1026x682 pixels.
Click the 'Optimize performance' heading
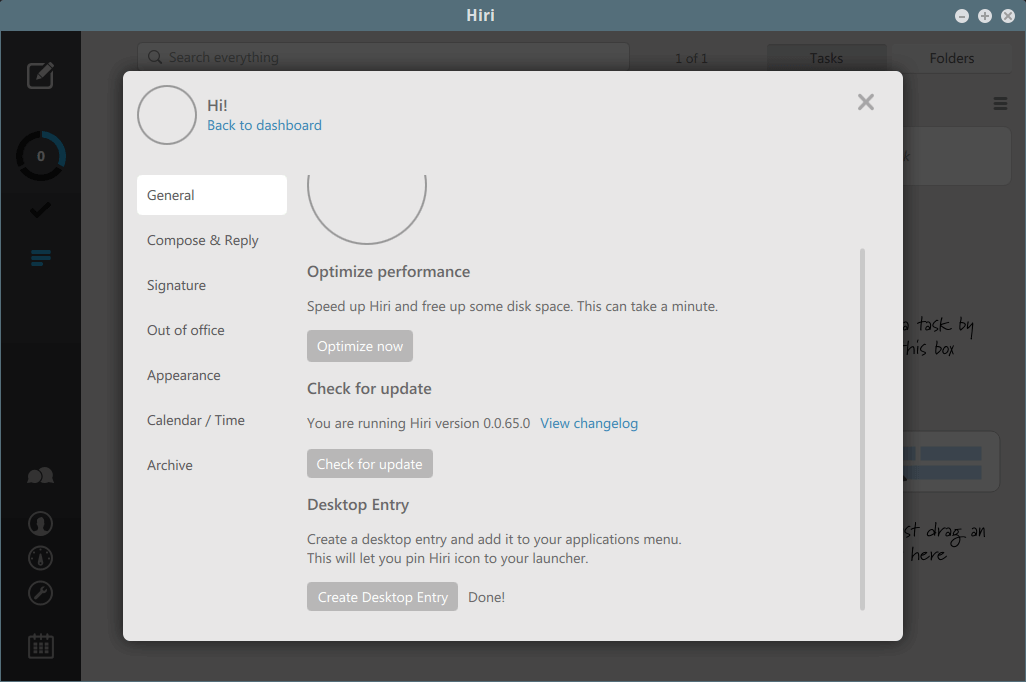389,272
